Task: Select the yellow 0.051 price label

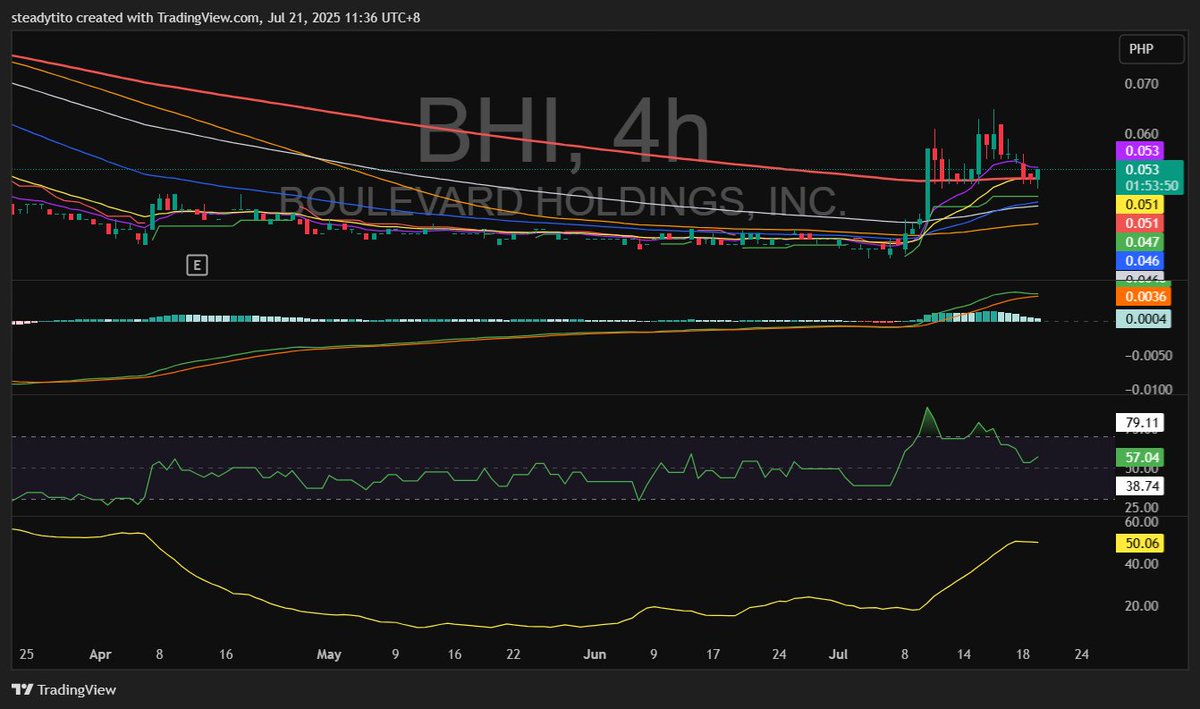Action: tap(1138, 204)
